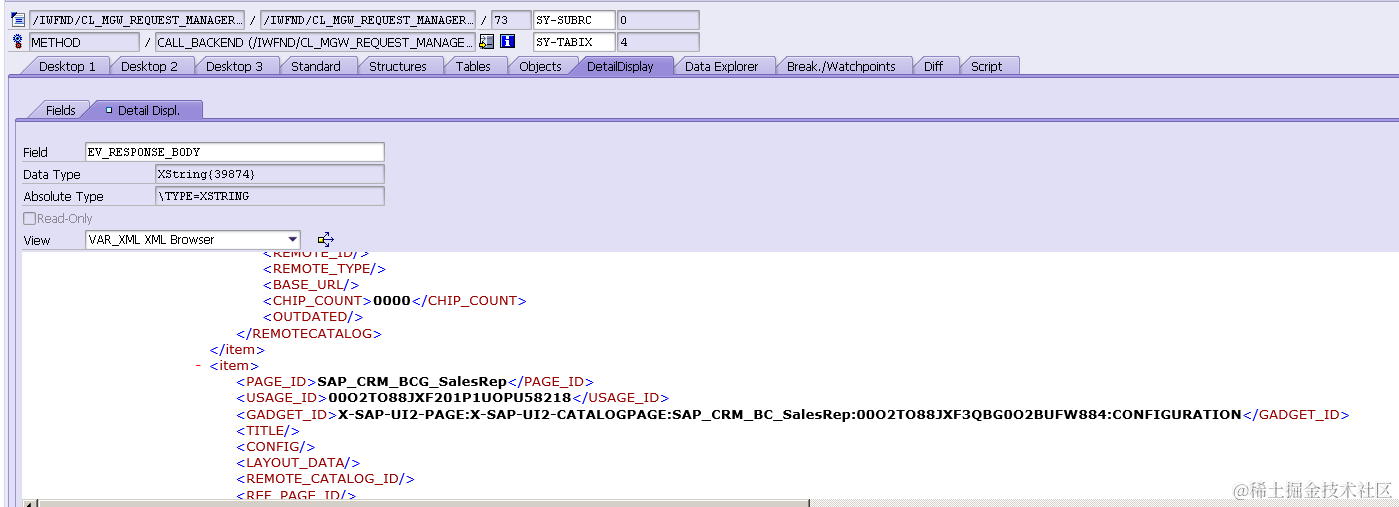
Task: Click the </REMOTECATALOG> closing tag
Action: point(309,333)
